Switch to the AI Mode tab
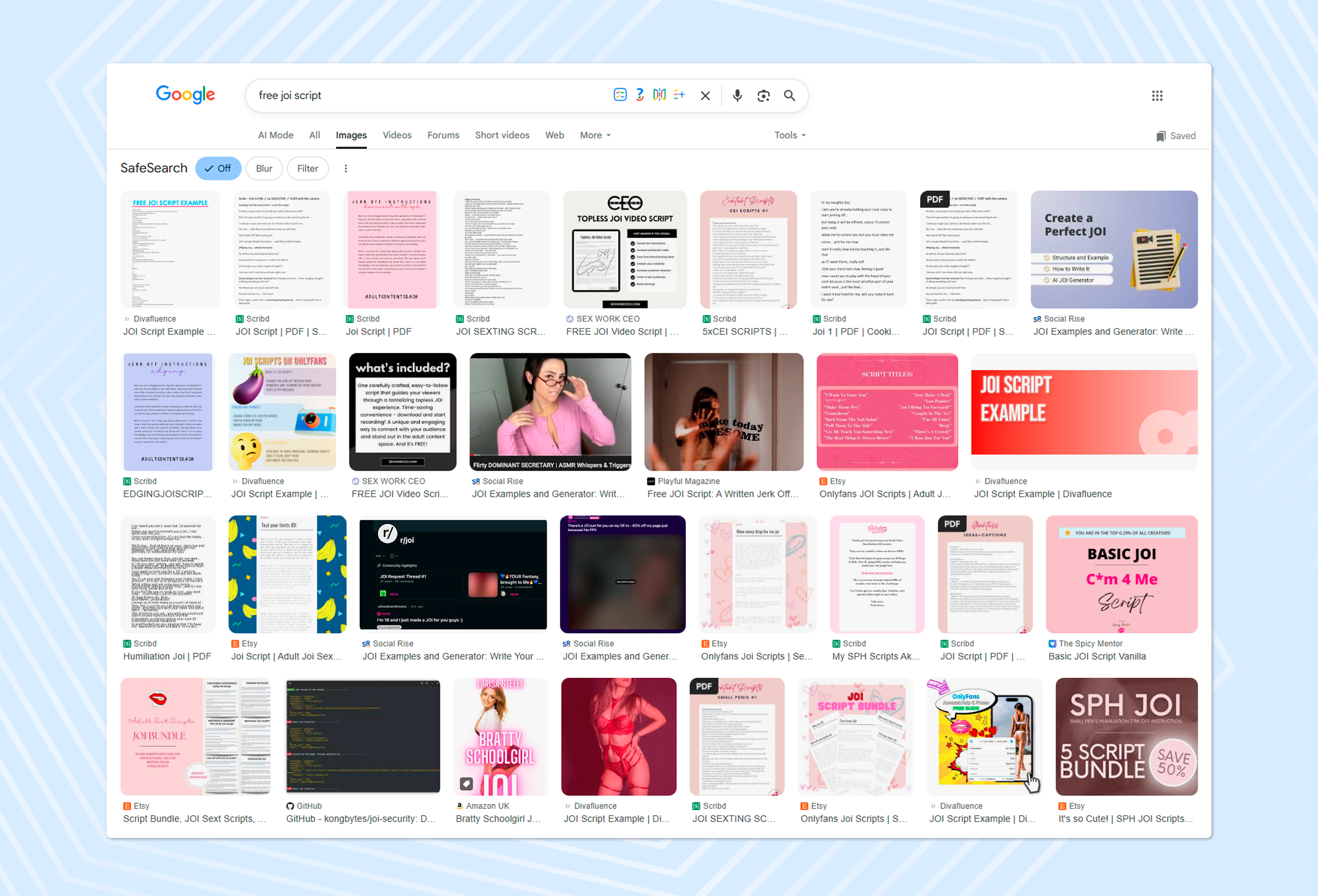 [x=275, y=135]
